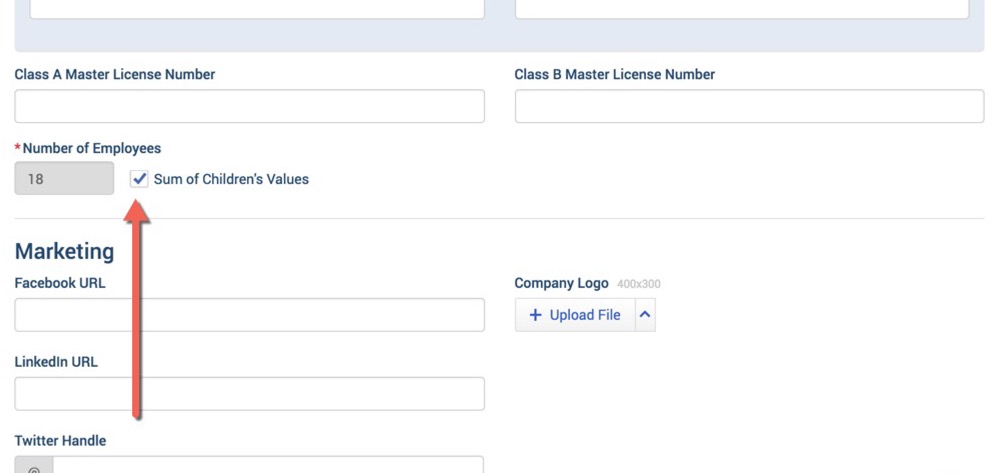Viewport: 998px width, 473px height.
Task: Click the @ symbol prefix on Twitter Handle
Action: tap(34, 467)
